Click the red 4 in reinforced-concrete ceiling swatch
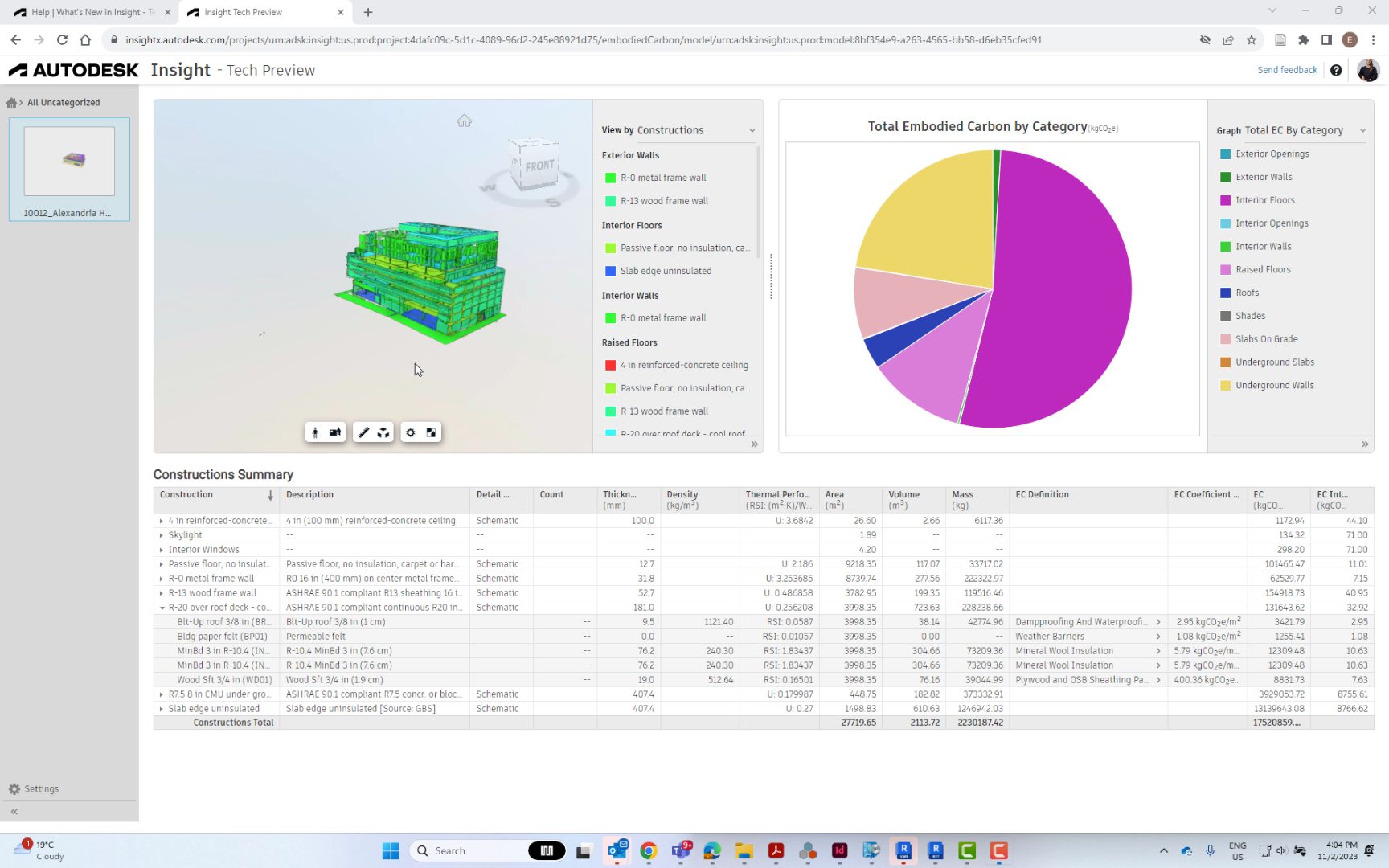Image resolution: width=1389 pixels, height=868 pixels. (x=610, y=365)
